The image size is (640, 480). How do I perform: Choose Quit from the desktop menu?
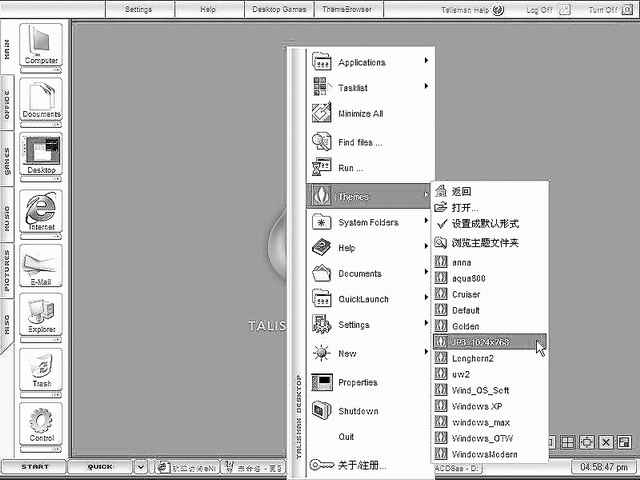click(x=346, y=437)
